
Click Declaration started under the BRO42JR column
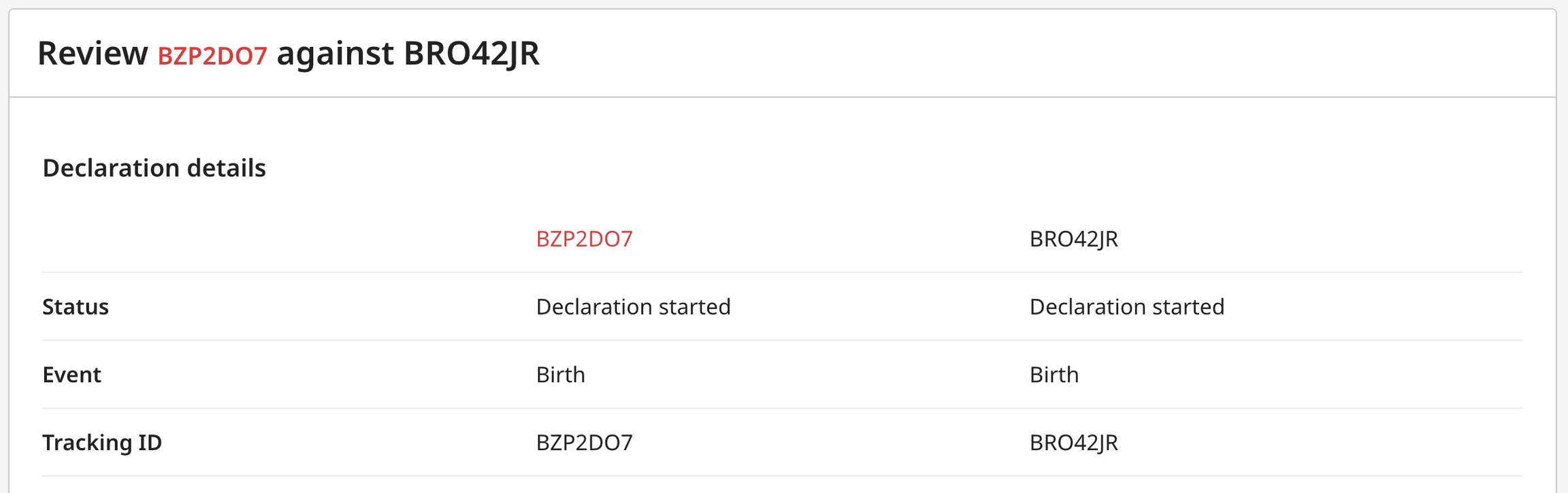[x=1126, y=307]
